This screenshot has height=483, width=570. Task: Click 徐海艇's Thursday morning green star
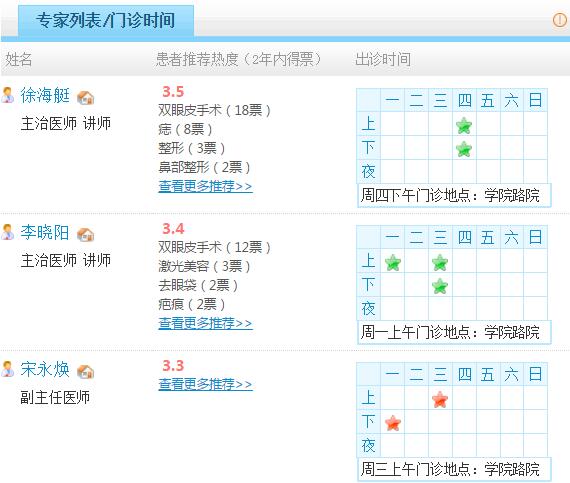tap(464, 126)
